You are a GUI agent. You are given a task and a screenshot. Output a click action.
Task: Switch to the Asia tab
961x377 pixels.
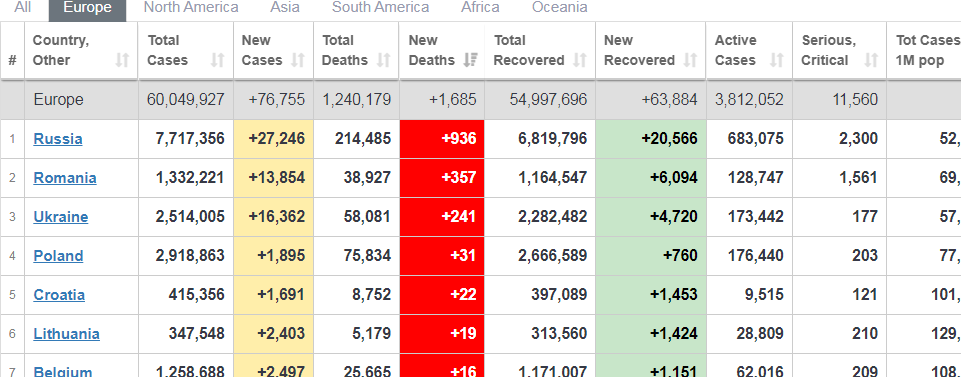coord(285,8)
